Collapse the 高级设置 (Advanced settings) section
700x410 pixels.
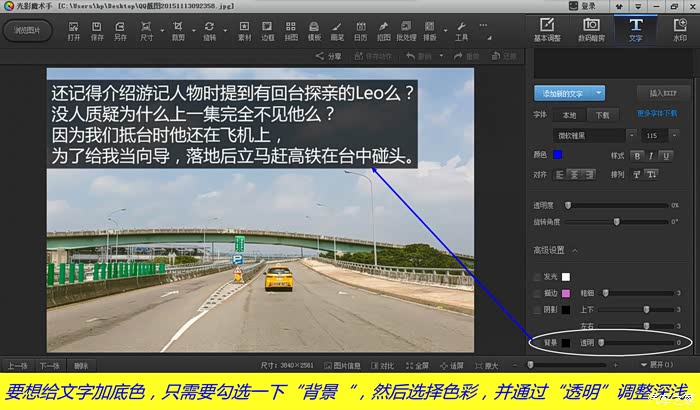tap(575, 250)
